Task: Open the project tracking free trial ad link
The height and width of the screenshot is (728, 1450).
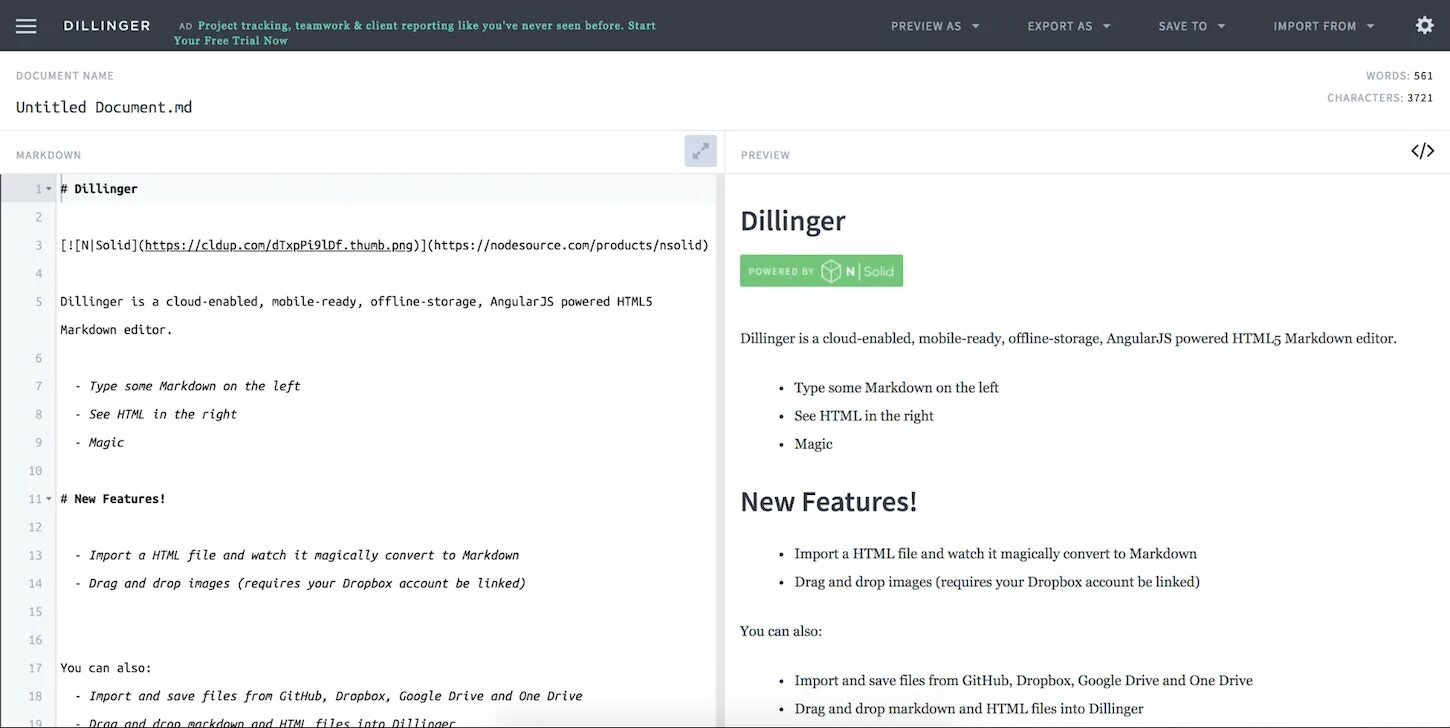Action: click(x=414, y=33)
